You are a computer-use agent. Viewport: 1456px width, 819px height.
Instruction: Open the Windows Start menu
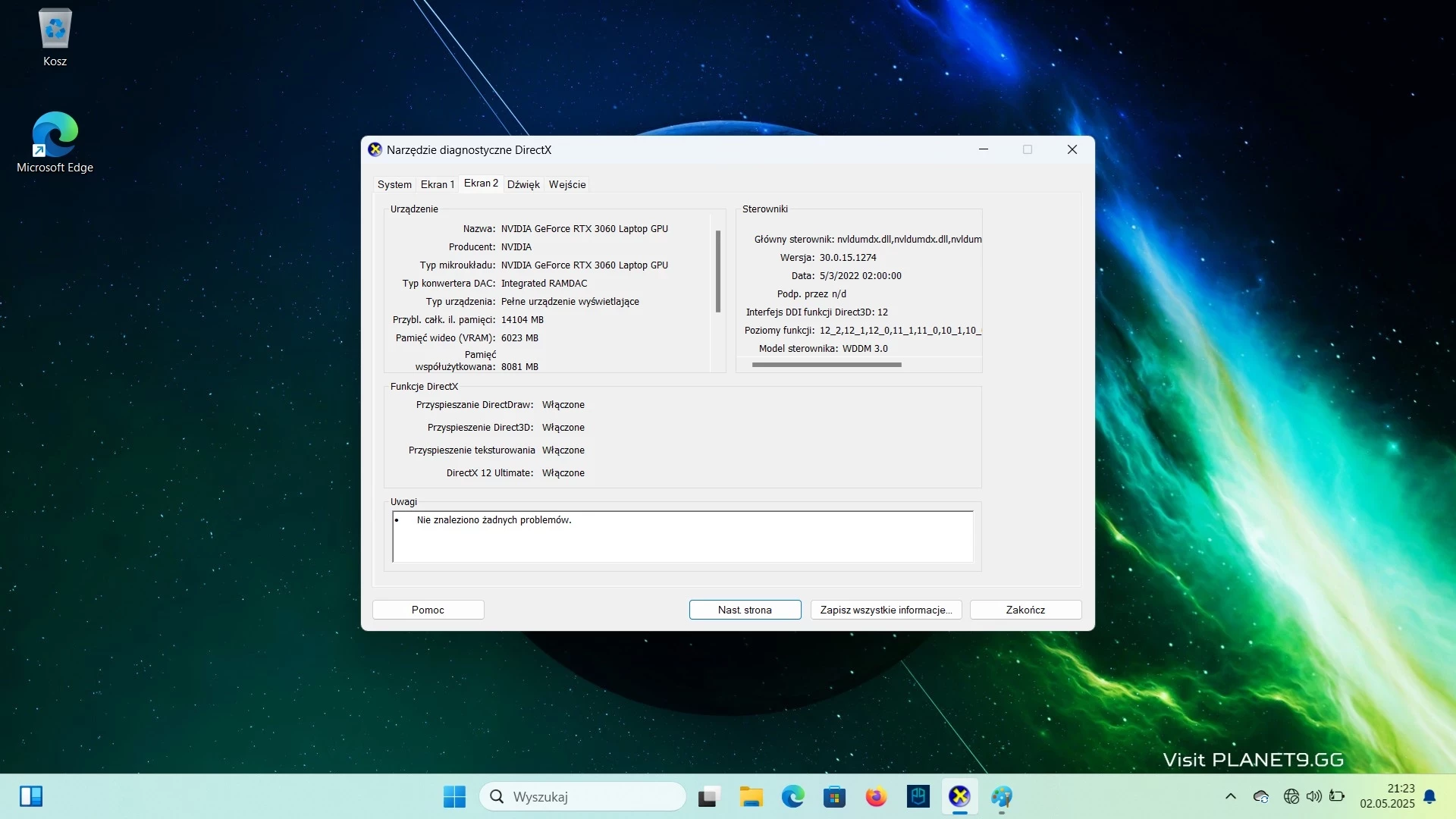pos(454,796)
